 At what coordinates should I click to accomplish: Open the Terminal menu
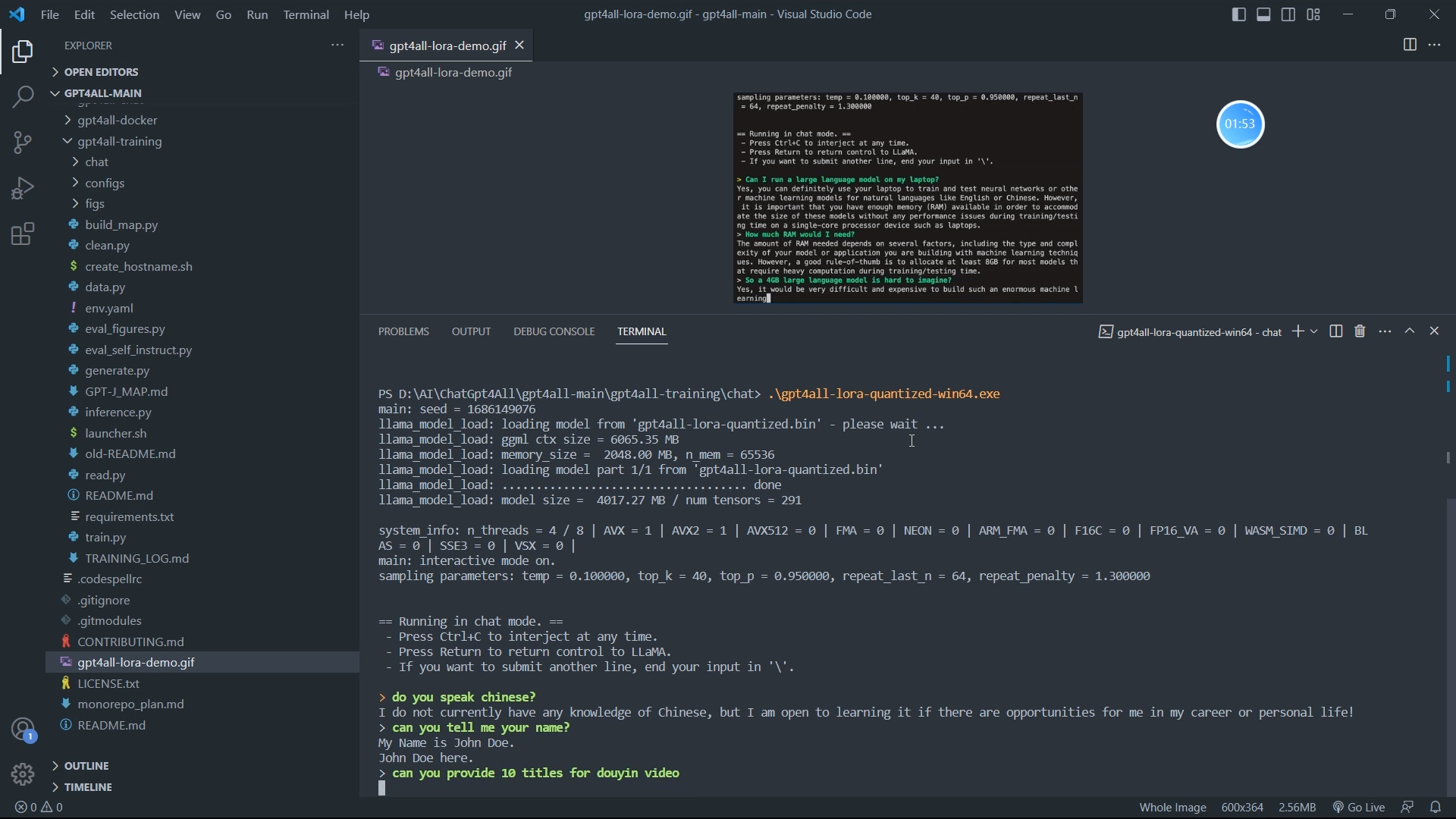[x=306, y=14]
